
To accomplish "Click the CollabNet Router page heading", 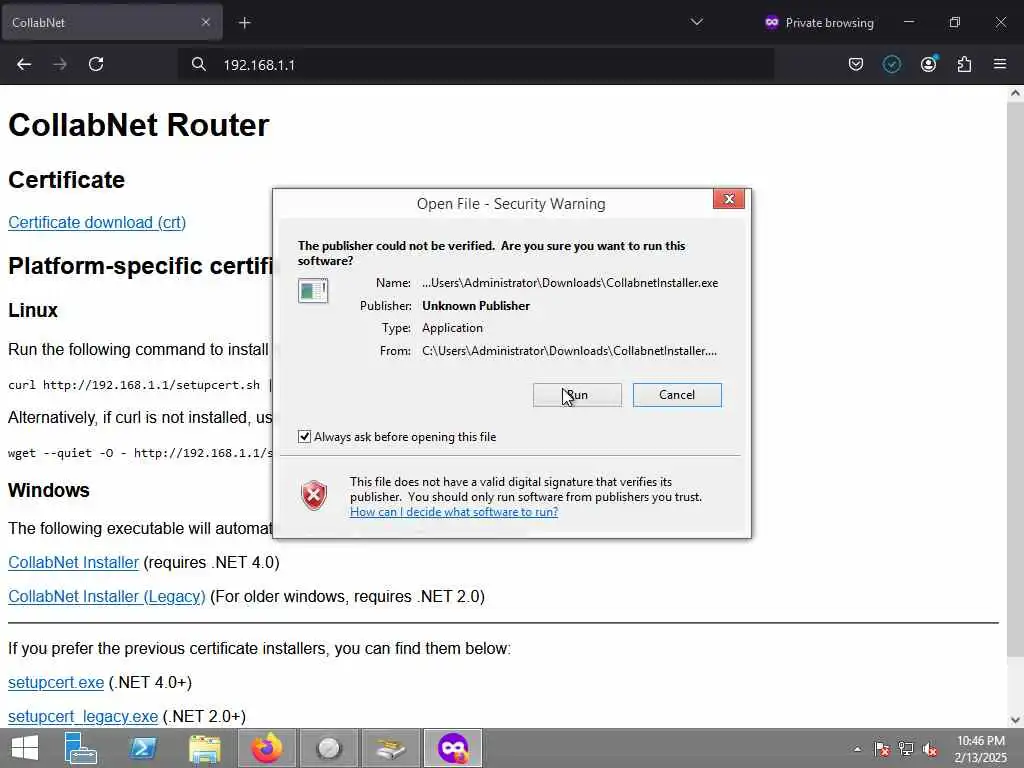I will (138, 125).
